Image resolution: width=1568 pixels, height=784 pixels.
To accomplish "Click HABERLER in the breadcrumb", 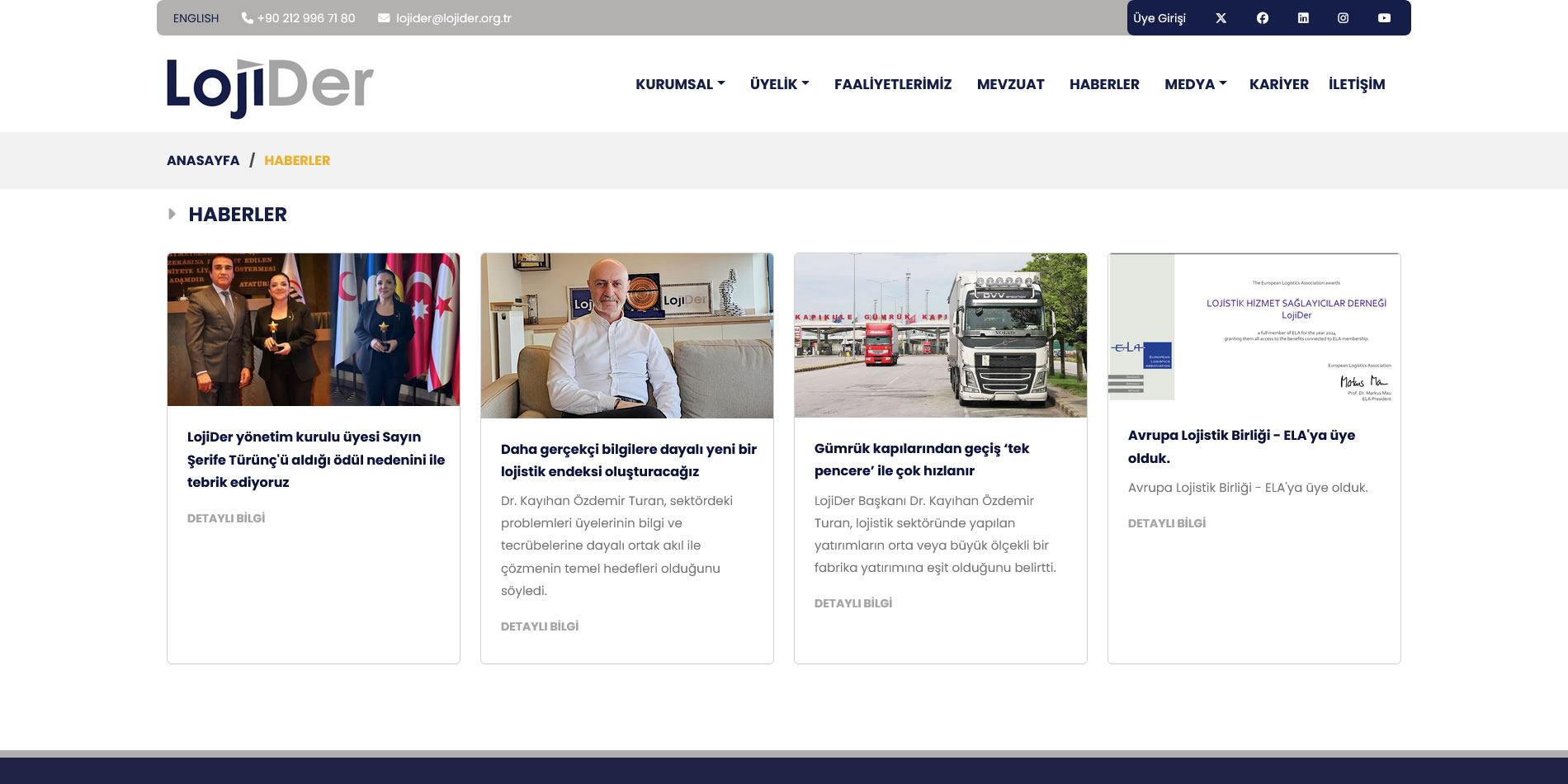I will (x=297, y=160).
